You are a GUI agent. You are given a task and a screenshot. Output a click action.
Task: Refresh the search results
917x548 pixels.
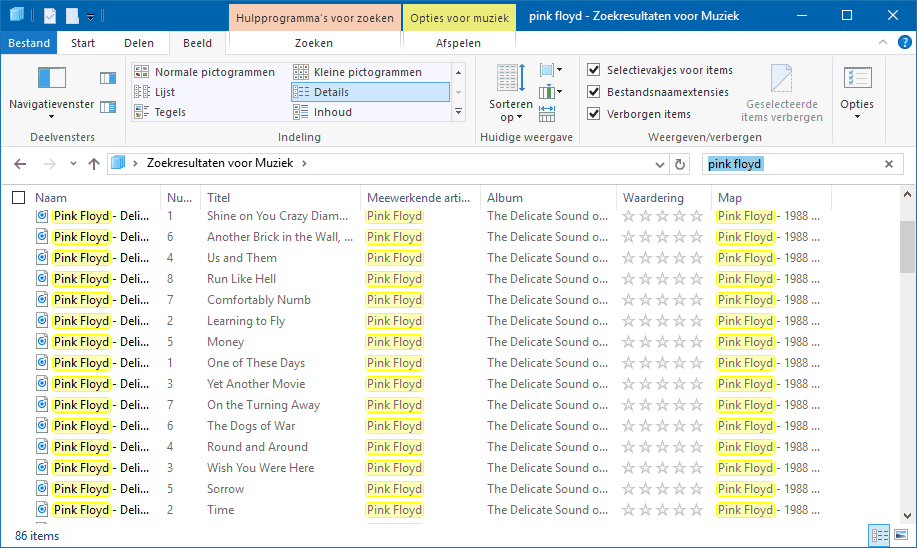pos(680,164)
